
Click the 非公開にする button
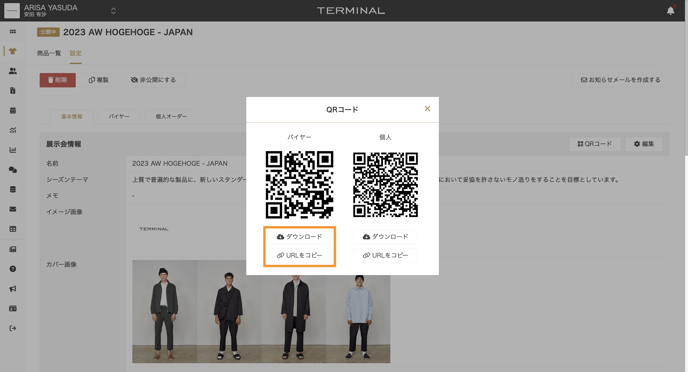tap(153, 80)
